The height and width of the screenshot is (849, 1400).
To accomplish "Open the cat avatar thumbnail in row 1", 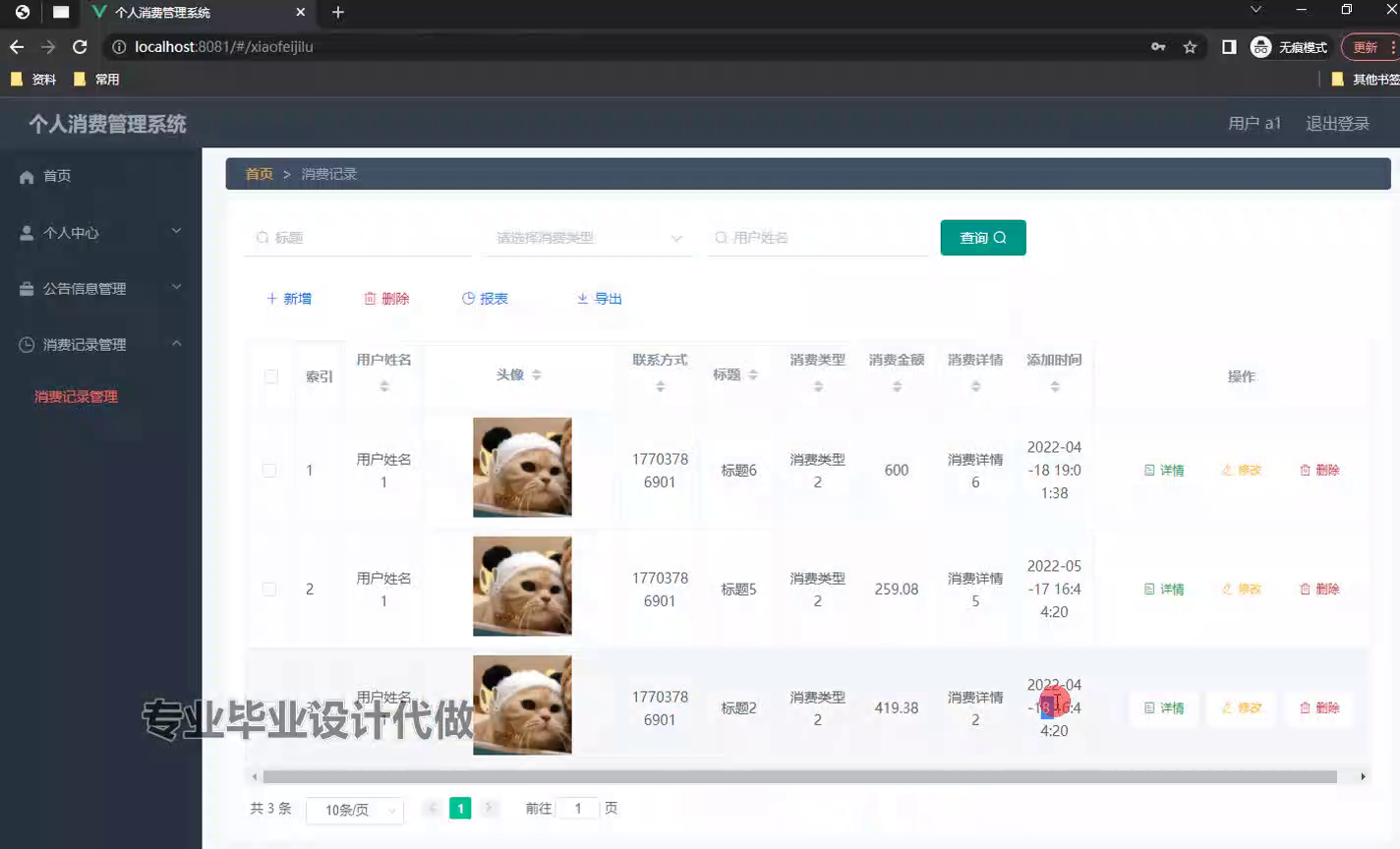I will point(522,468).
